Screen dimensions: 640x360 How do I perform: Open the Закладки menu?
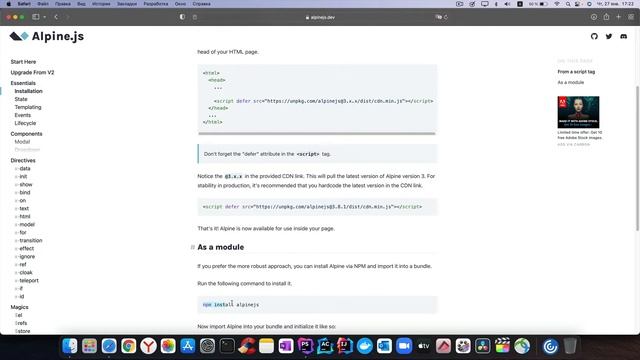point(127,4)
